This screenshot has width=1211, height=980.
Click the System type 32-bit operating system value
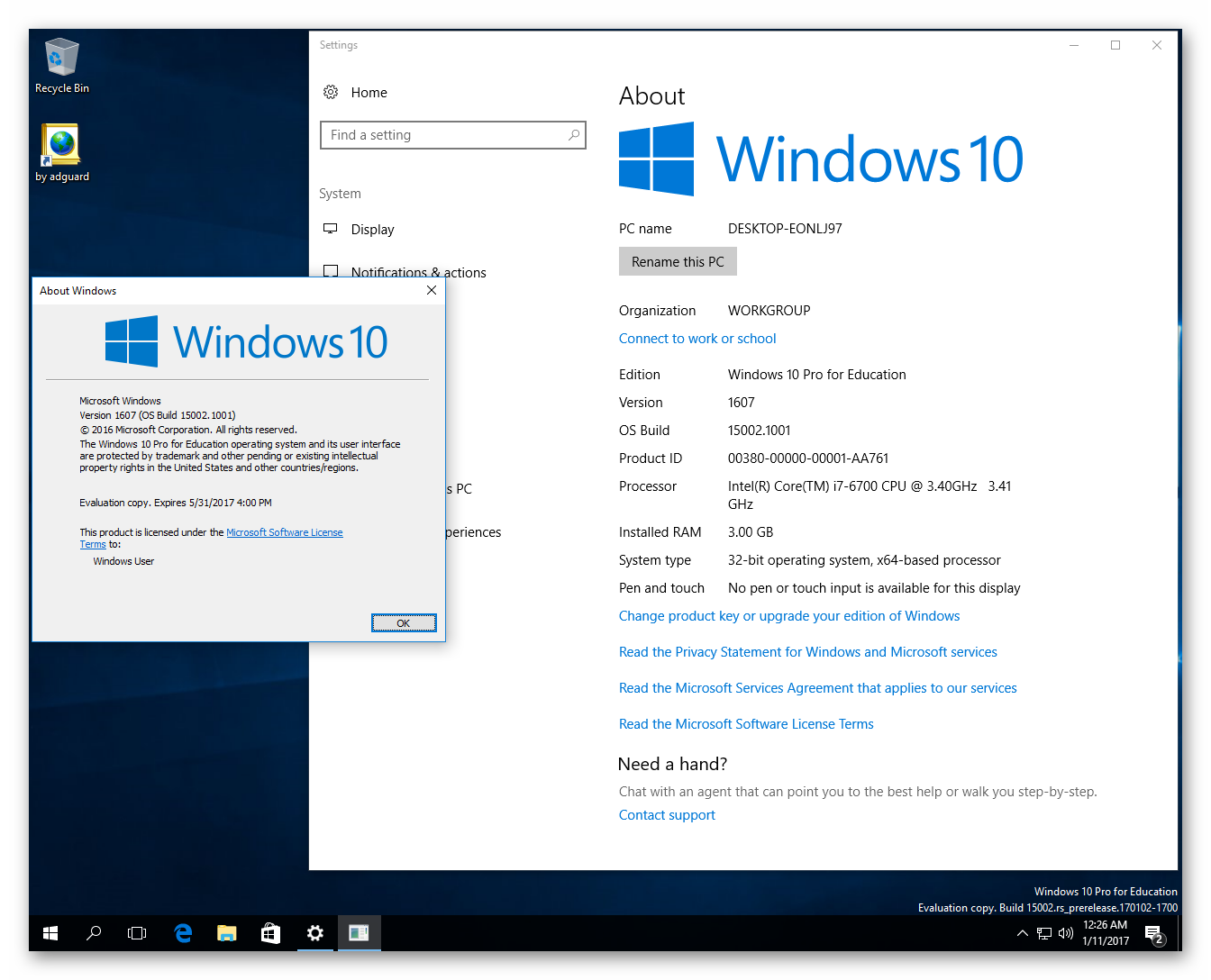coord(864,560)
